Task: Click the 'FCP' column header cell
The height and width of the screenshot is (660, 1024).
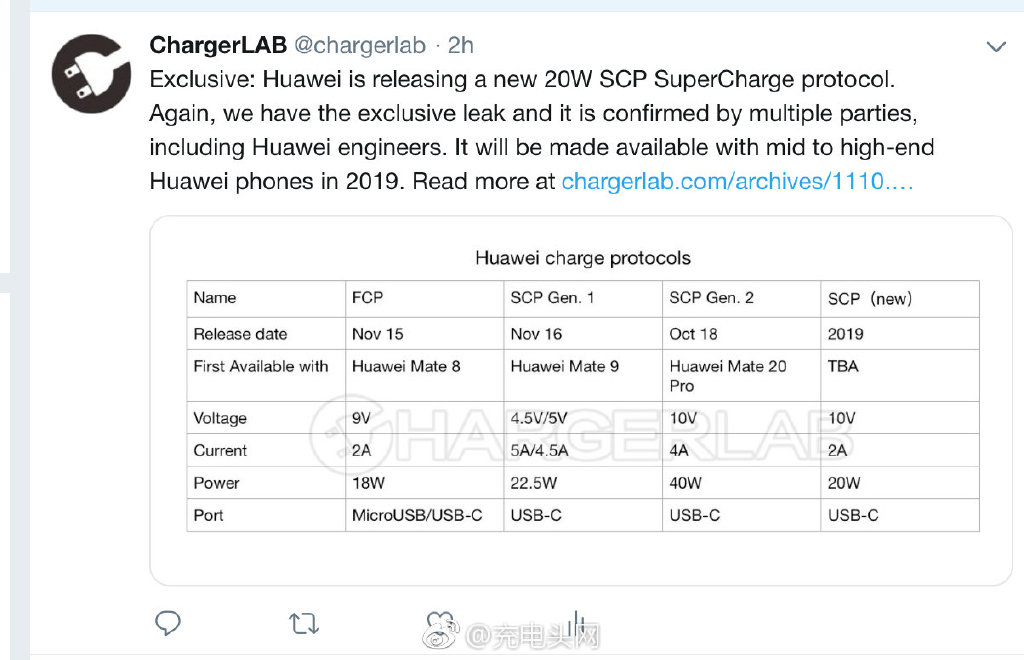Action: click(x=368, y=298)
